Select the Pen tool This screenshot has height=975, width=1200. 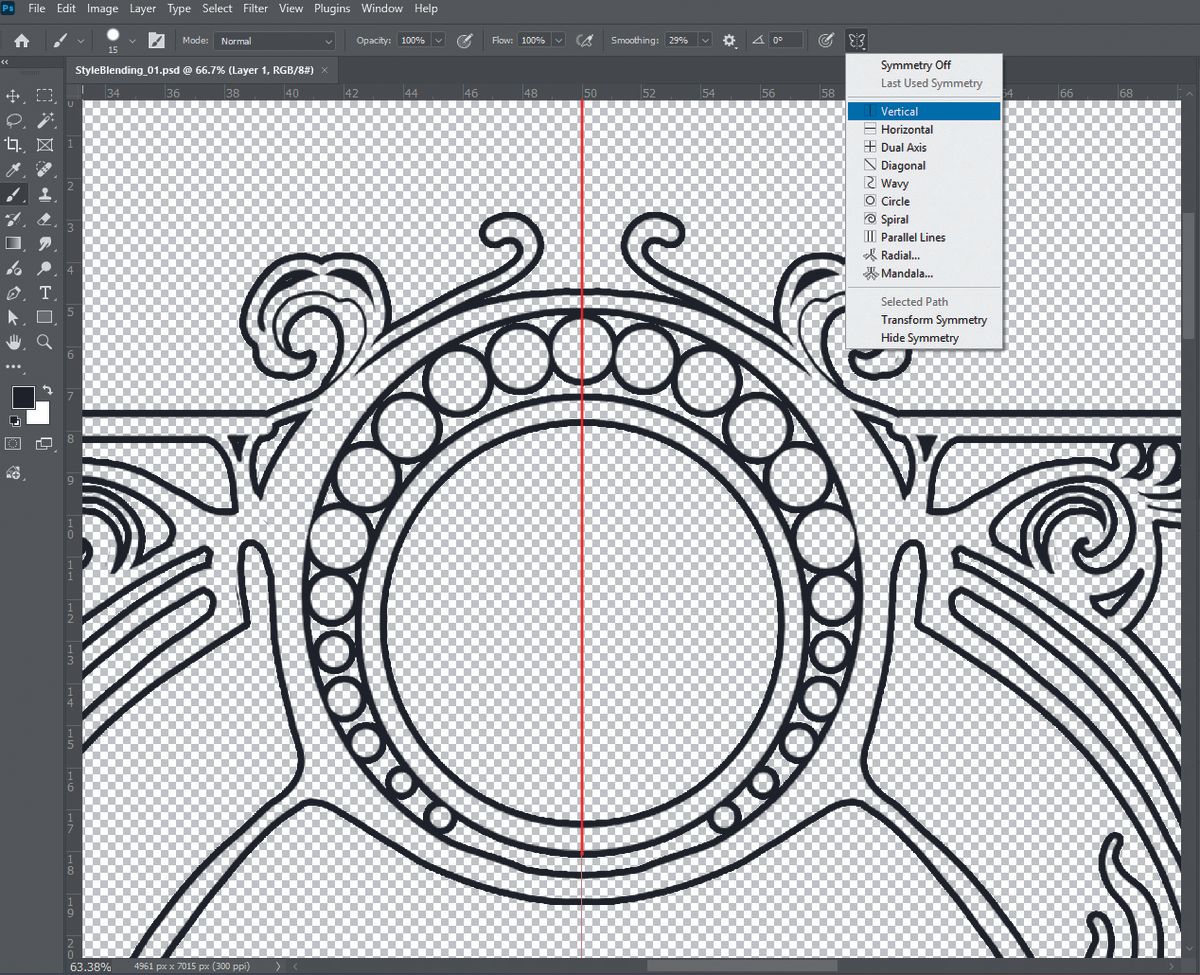(14, 293)
